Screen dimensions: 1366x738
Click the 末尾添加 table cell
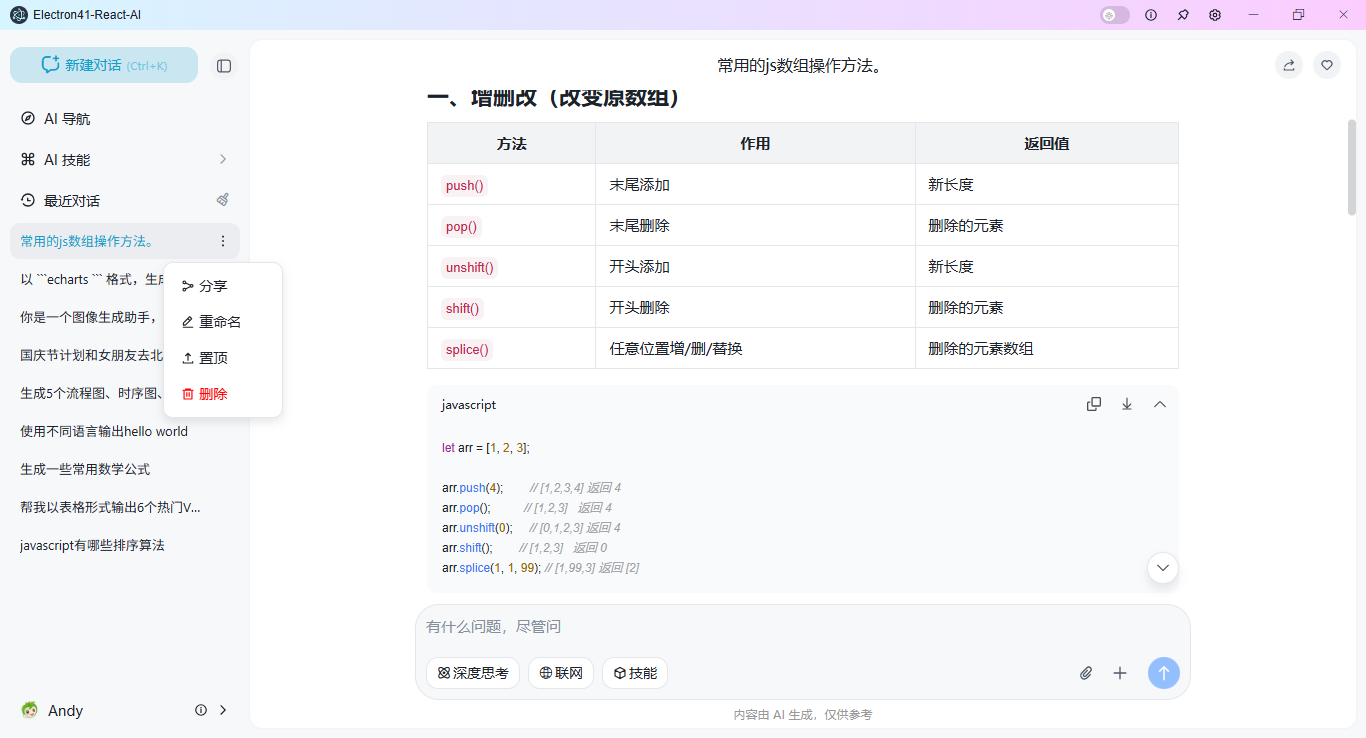click(x=755, y=185)
